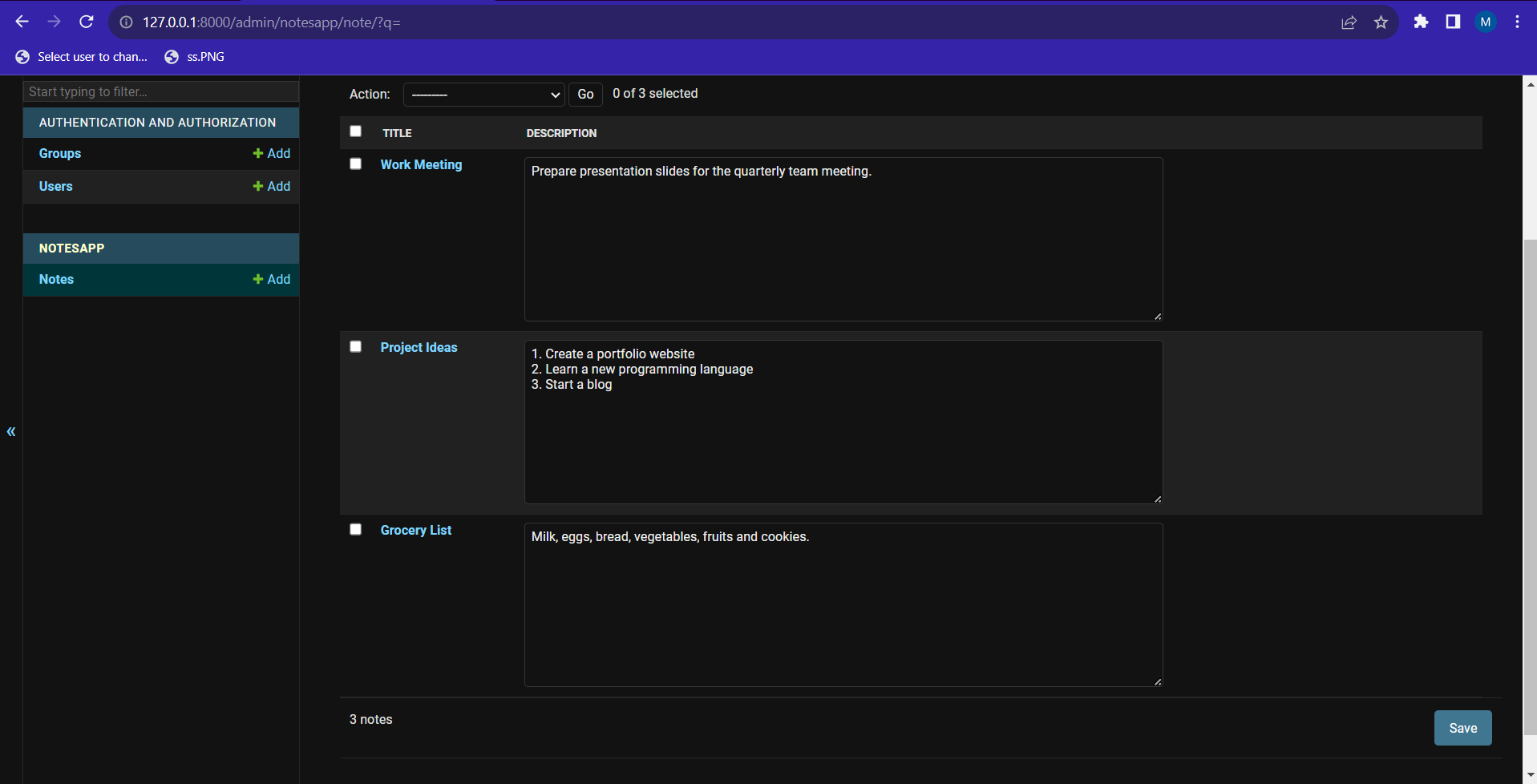
Task: Click the scrollbar down arrow
Action: point(1530,776)
